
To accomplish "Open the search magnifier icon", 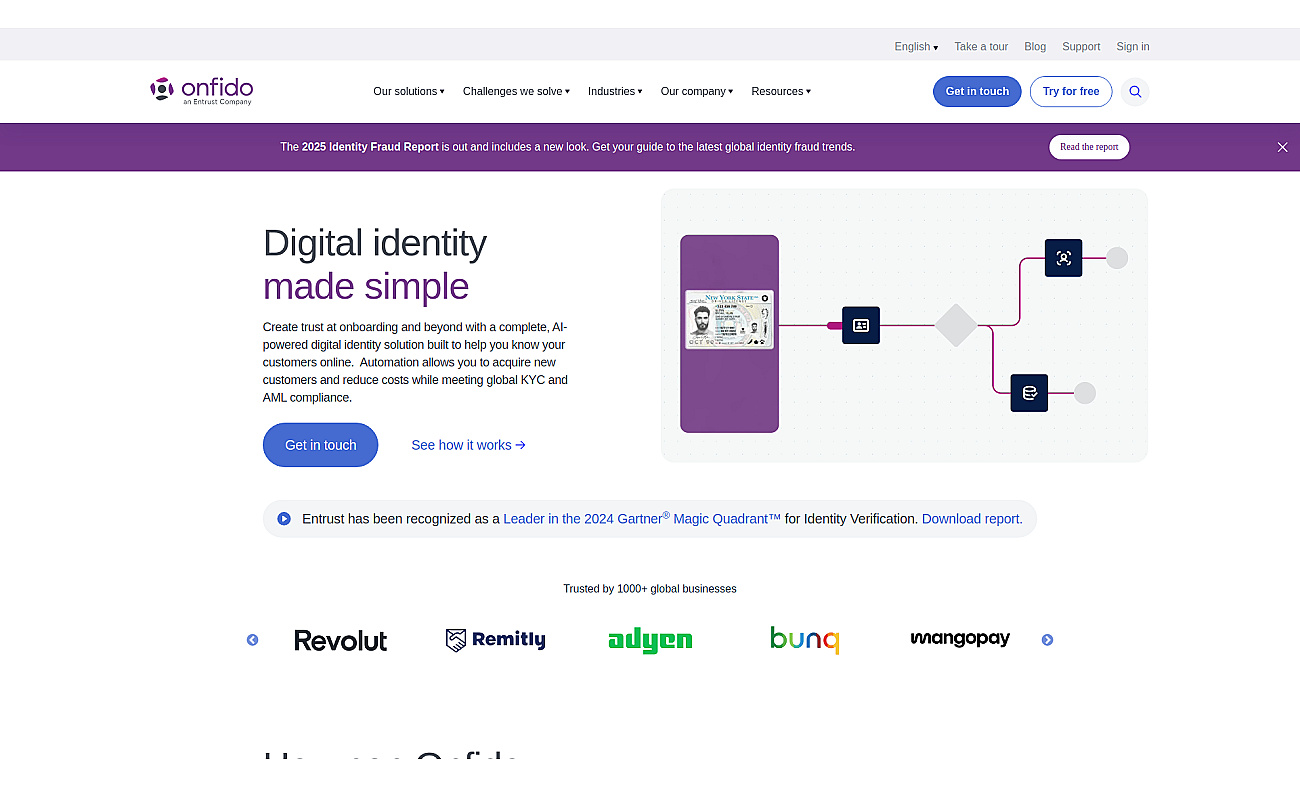I will [x=1135, y=91].
